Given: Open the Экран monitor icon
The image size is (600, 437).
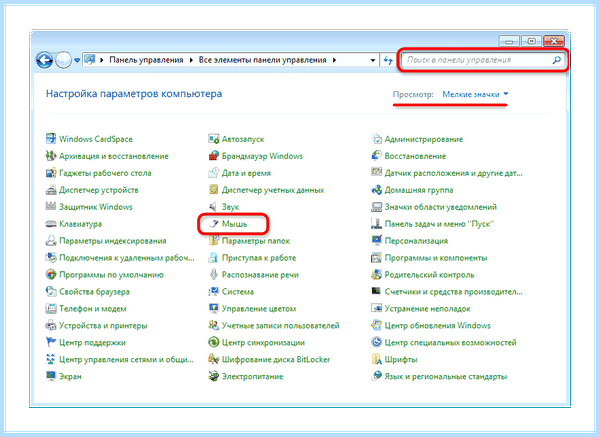Looking at the screenshot, I should [x=51, y=376].
